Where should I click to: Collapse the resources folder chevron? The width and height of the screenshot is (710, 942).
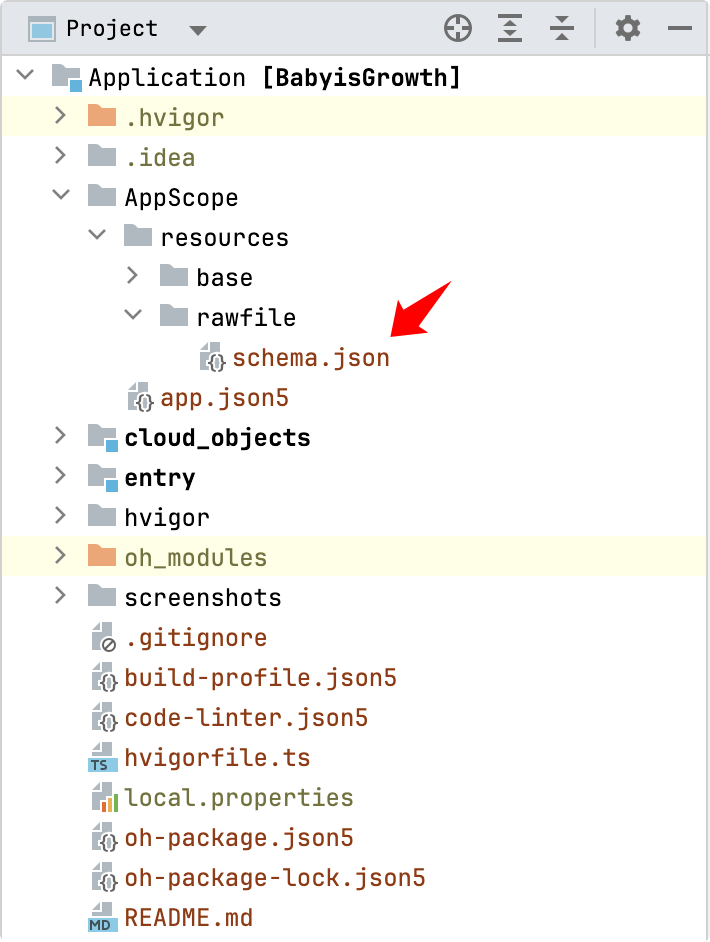[x=97, y=234]
